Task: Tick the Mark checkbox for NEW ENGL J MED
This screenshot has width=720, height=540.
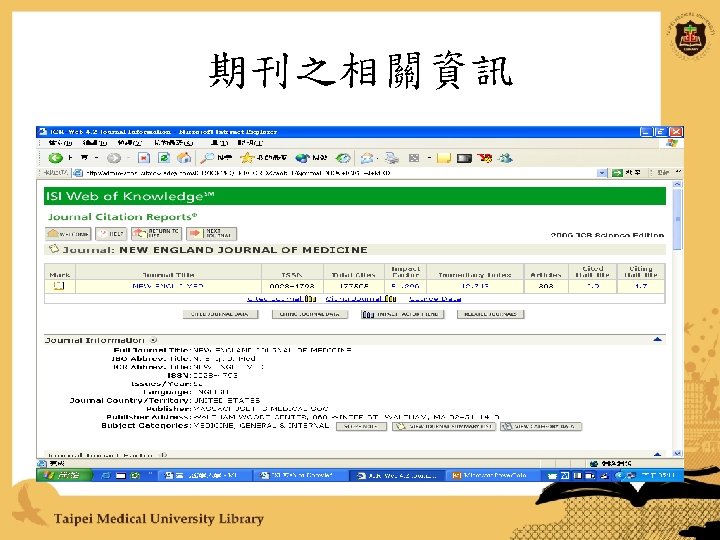Action: 59,286
